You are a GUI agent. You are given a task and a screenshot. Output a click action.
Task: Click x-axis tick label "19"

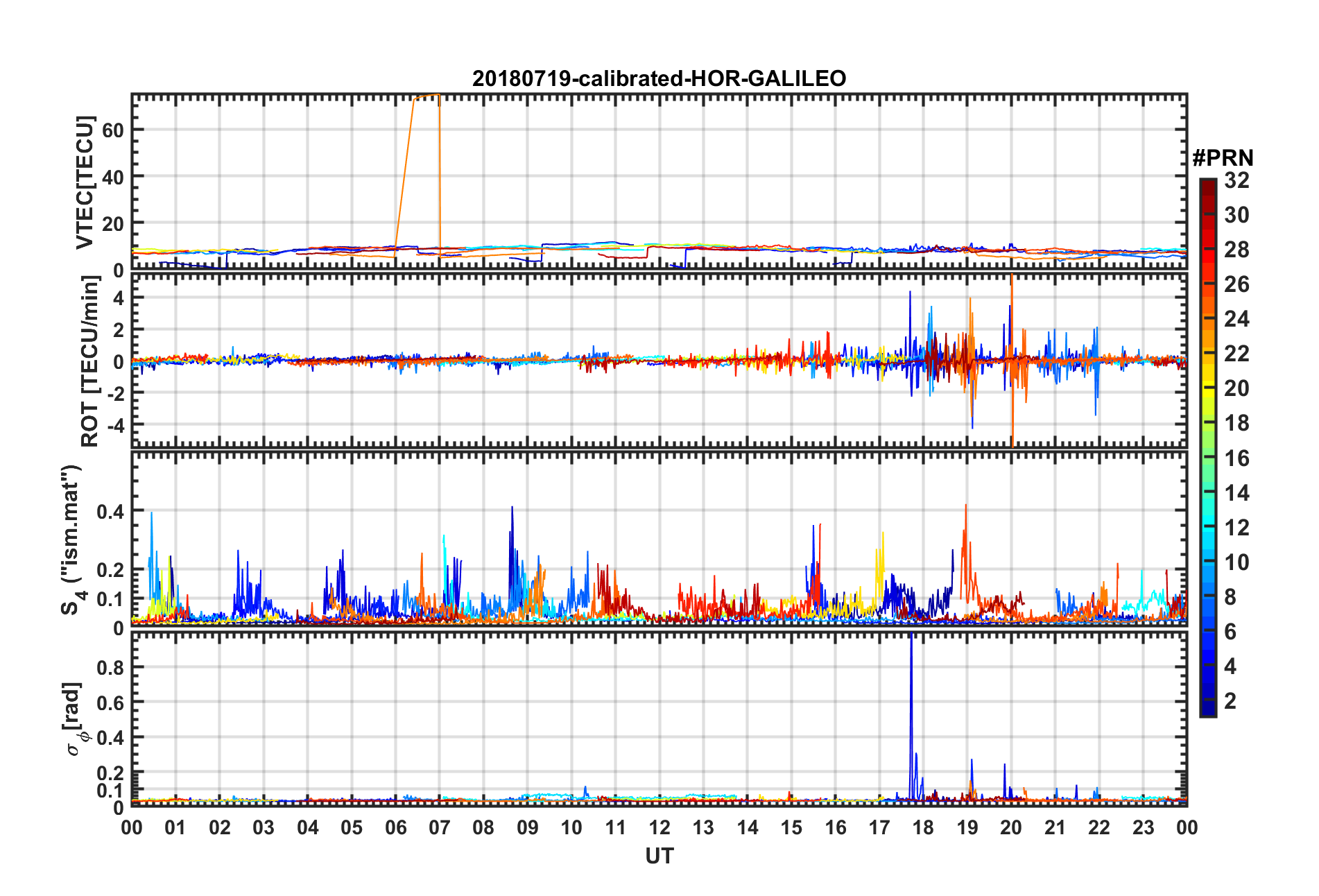[967, 827]
